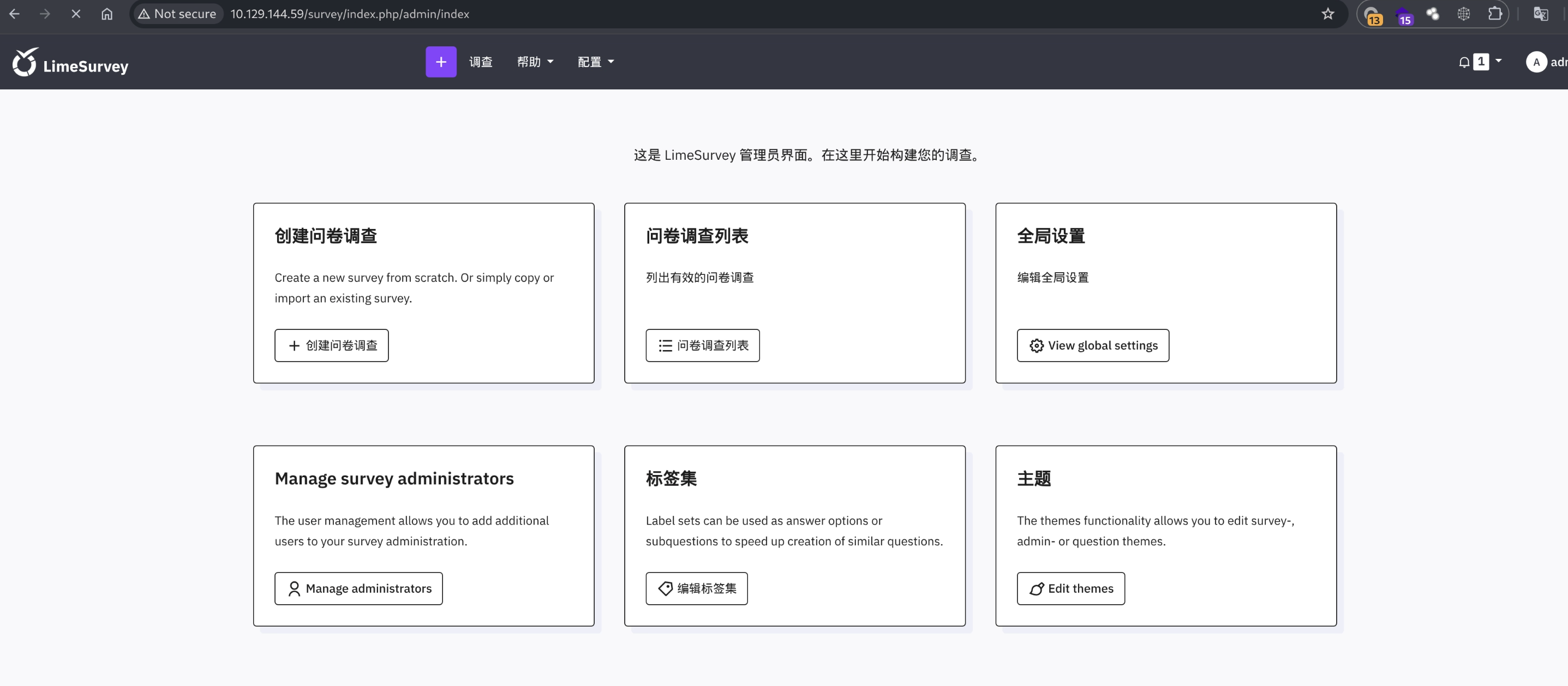
Task: Bookmark this page with the star icon
Action: (x=1327, y=14)
